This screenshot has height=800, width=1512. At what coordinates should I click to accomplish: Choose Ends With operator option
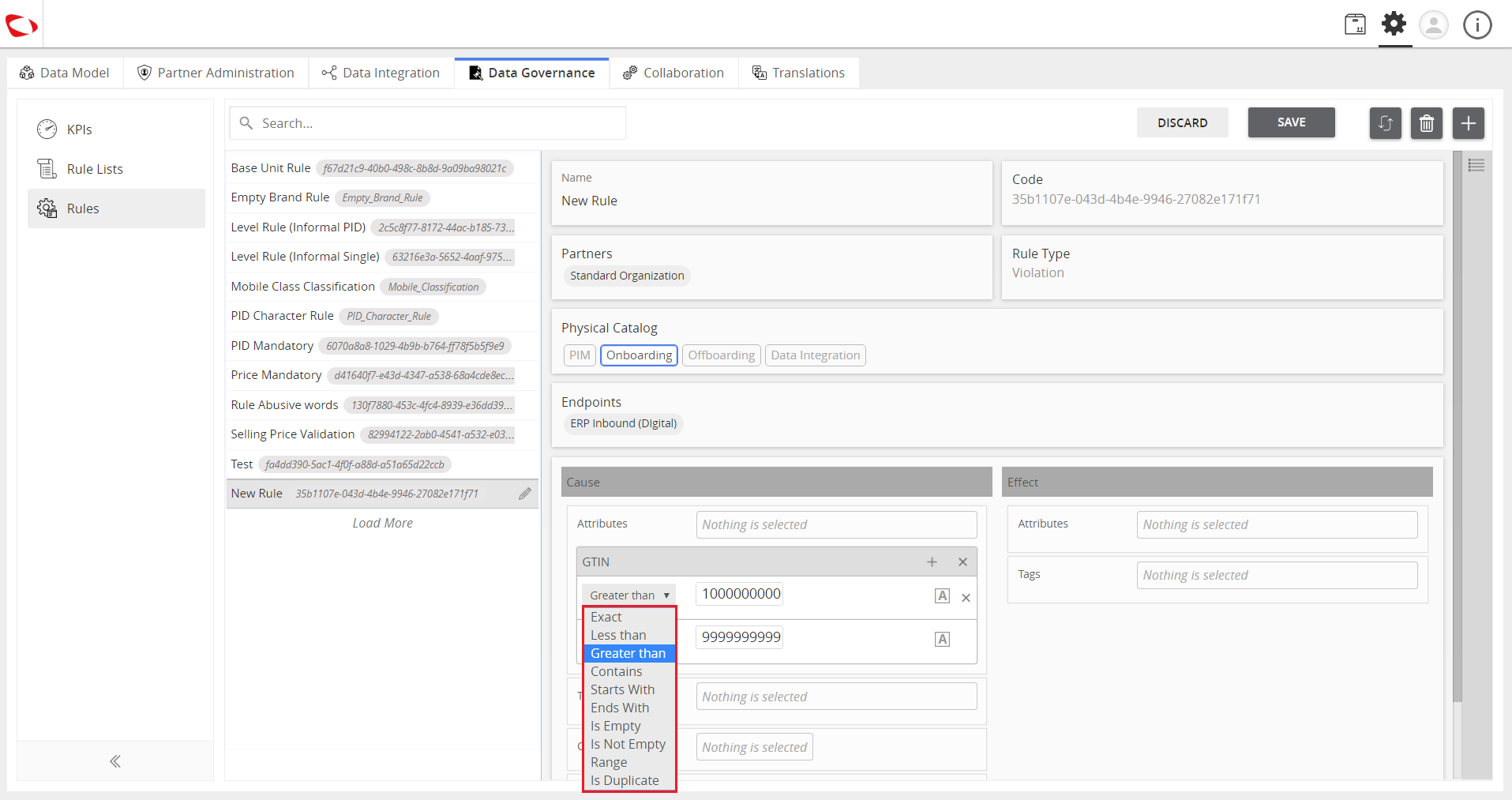coord(629,708)
